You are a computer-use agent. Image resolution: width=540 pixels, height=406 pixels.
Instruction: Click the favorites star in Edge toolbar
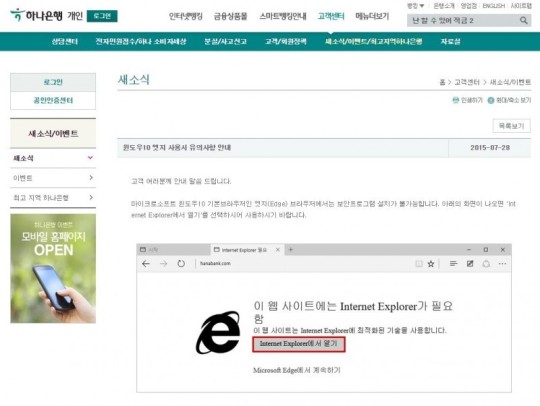point(431,264)
